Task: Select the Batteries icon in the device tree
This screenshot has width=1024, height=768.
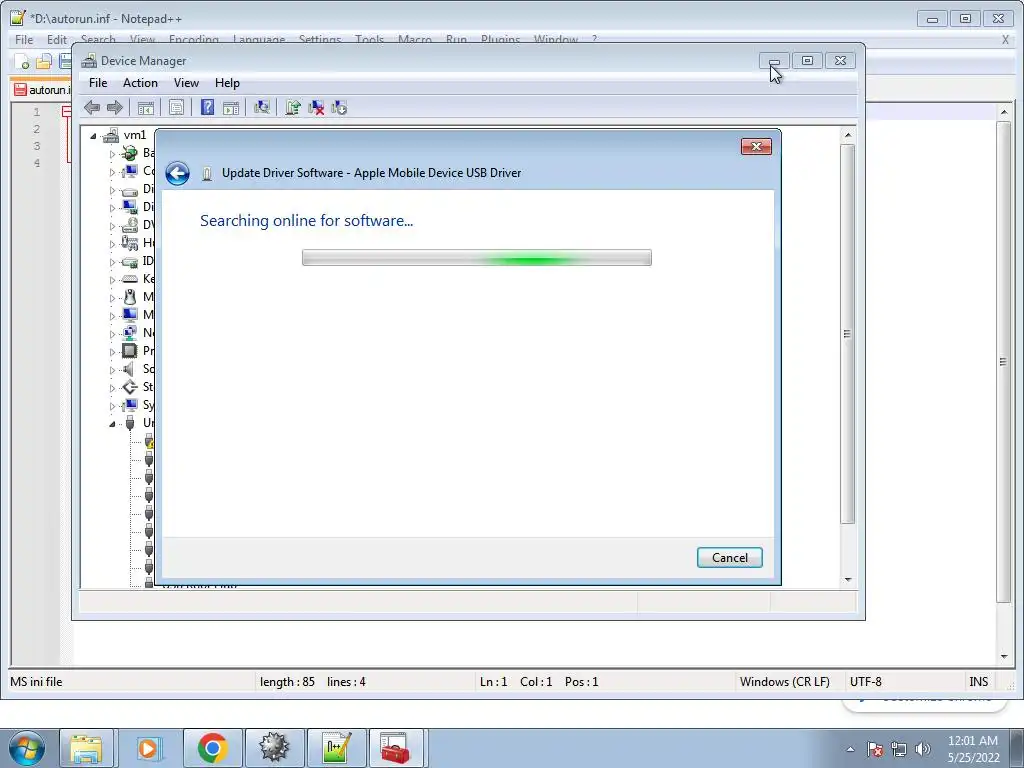Action: pyautogui.click(x=130, y=153)
